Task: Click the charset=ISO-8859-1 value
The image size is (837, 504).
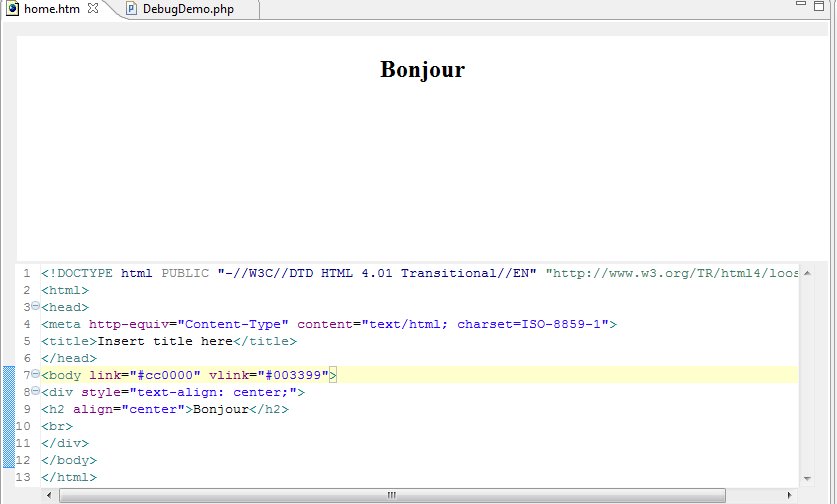Action: click(x=529, y=325)
